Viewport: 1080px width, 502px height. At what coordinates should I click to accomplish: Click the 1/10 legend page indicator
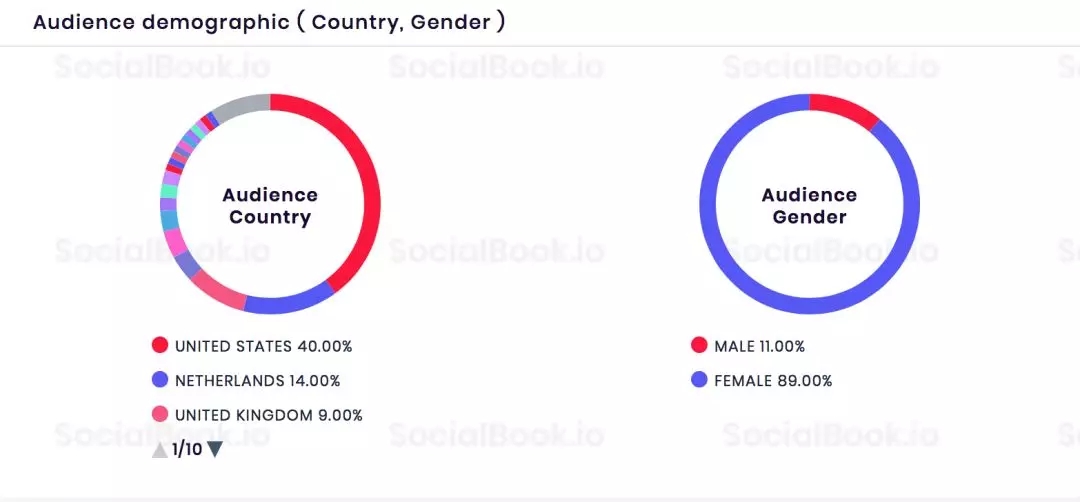[187, 449]
